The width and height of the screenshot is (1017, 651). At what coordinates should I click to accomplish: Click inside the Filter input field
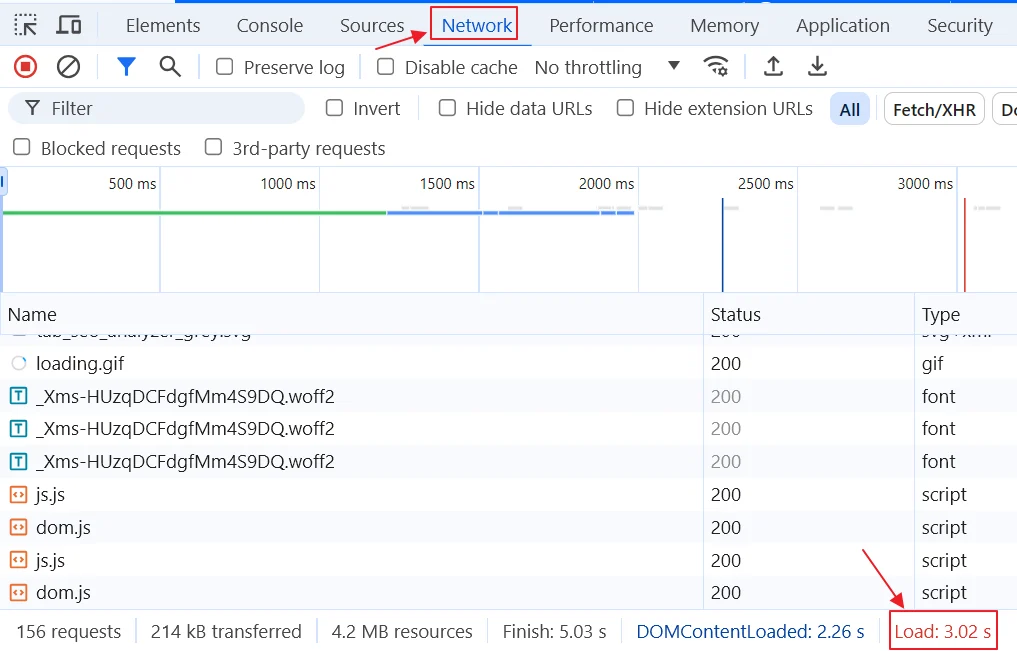150,107
